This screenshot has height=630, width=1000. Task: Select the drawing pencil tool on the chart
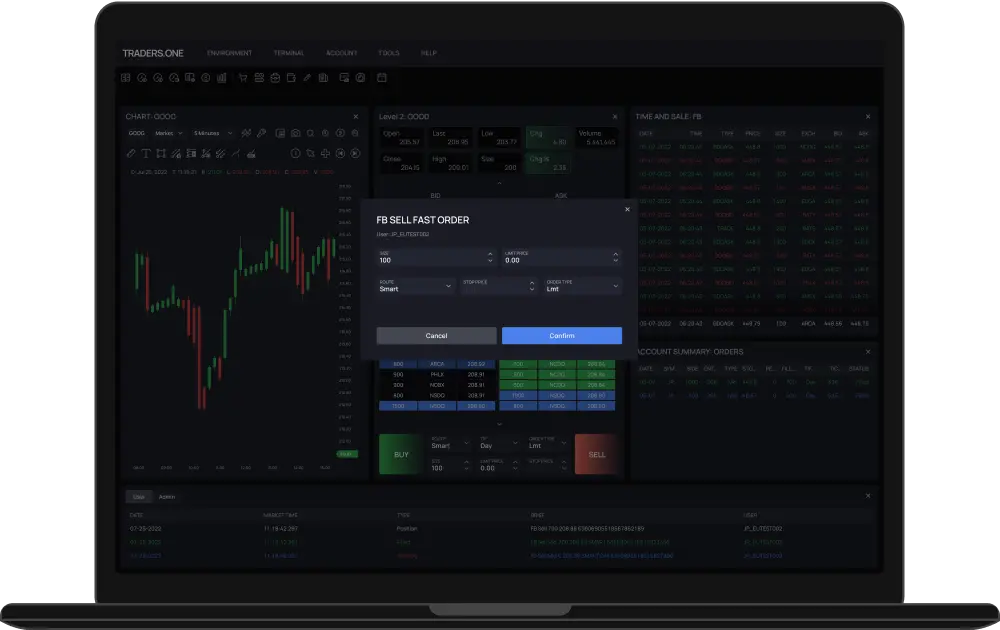tap(131, 153)
